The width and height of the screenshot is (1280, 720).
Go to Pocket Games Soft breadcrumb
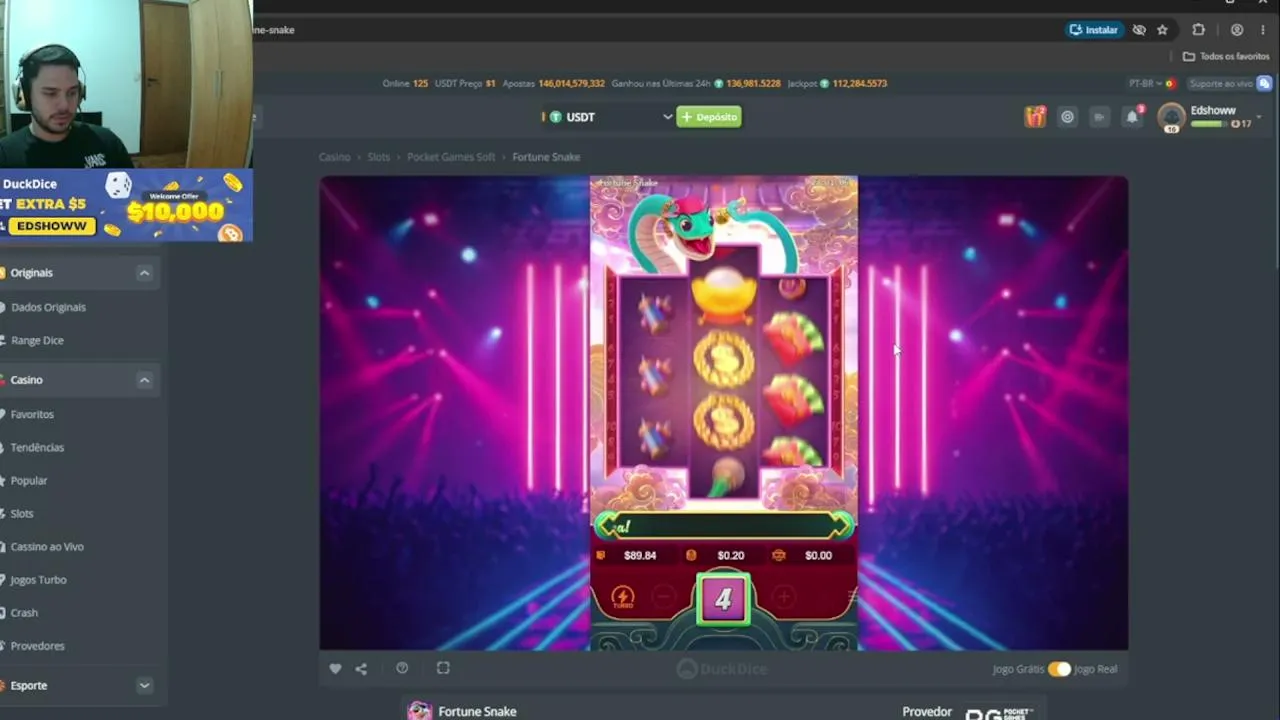[x=451, y=157]
